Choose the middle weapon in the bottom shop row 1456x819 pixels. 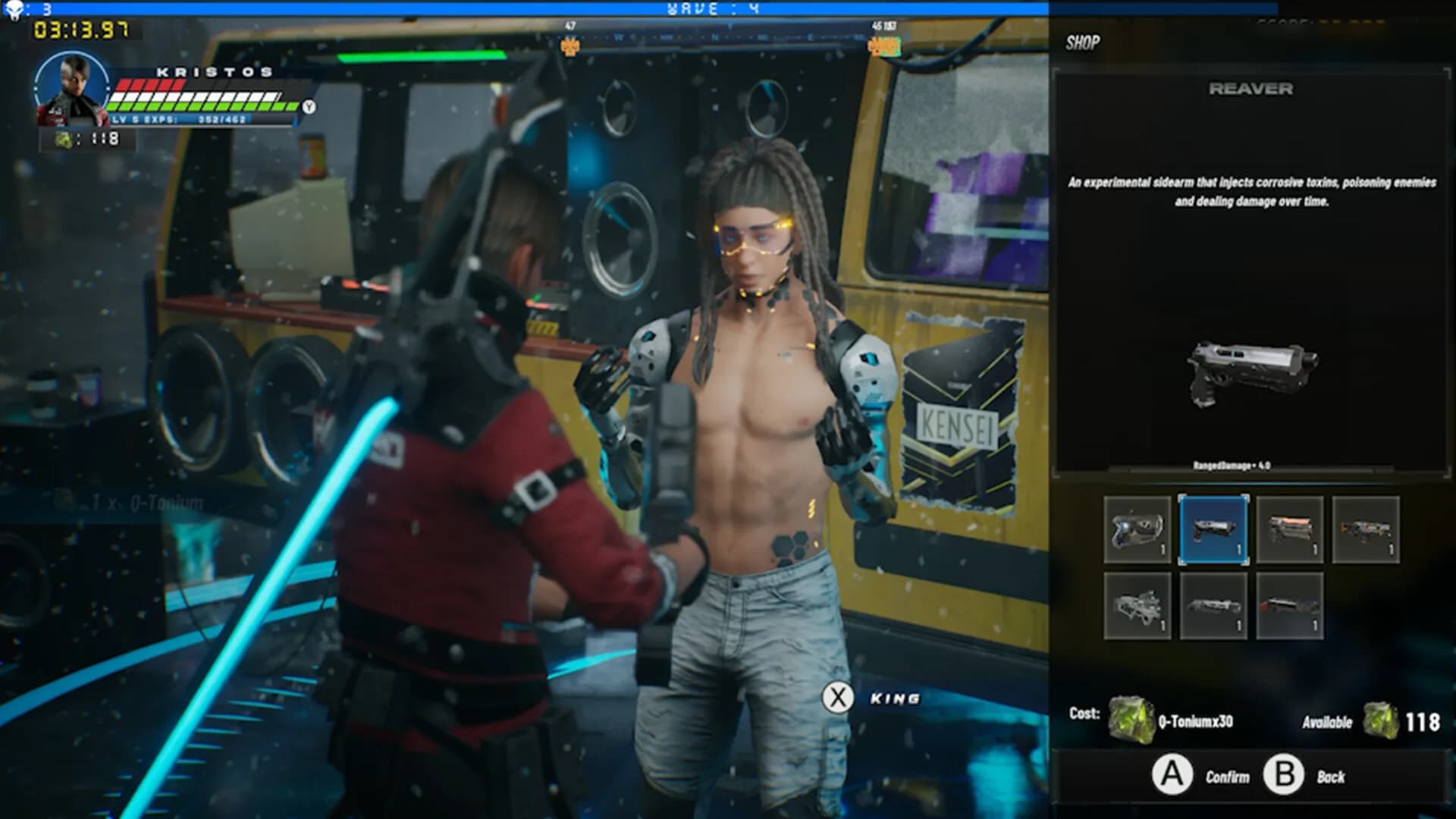coord(1213,606)
